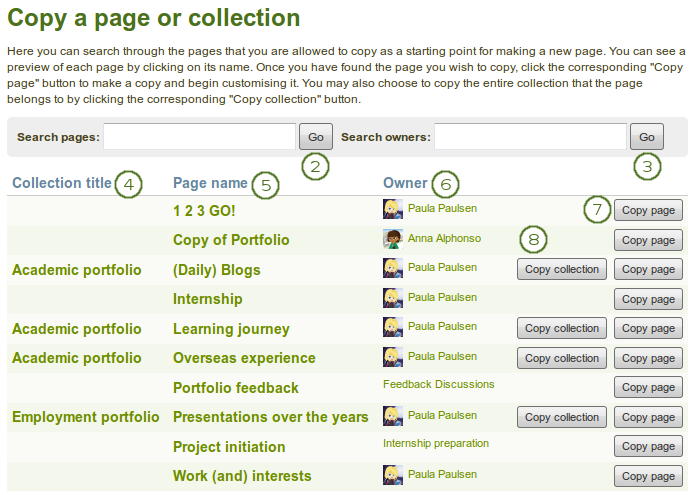Copy collection for (Daily) Blogs row
Screen dimensions: 695x495
point(562,269)
